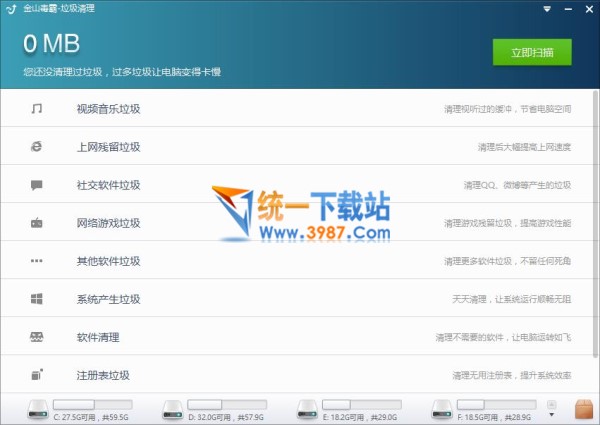Expand more drives with the bottom arrow
Screen dimensions: 600x425
[551, 415]
